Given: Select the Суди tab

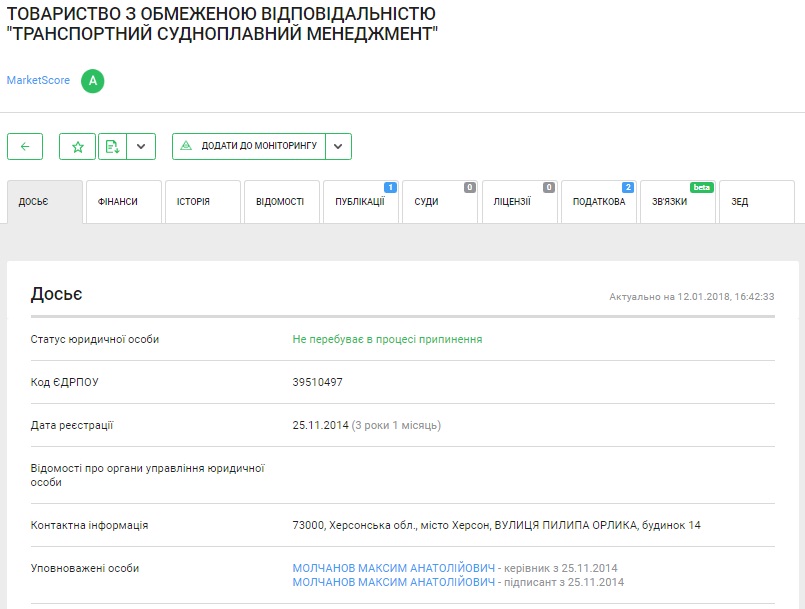Looking at the screenshot, I should 439,201.
